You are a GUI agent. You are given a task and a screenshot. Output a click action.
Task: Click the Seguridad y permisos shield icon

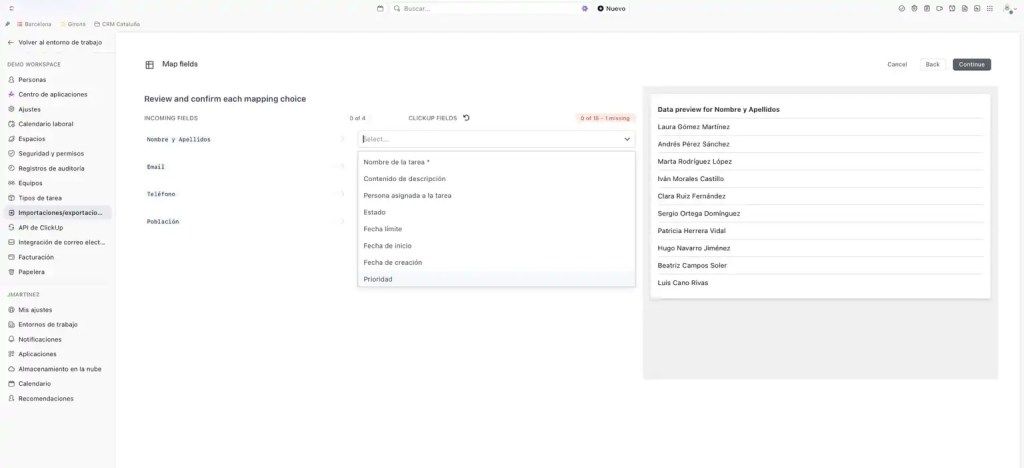(11, 153)
